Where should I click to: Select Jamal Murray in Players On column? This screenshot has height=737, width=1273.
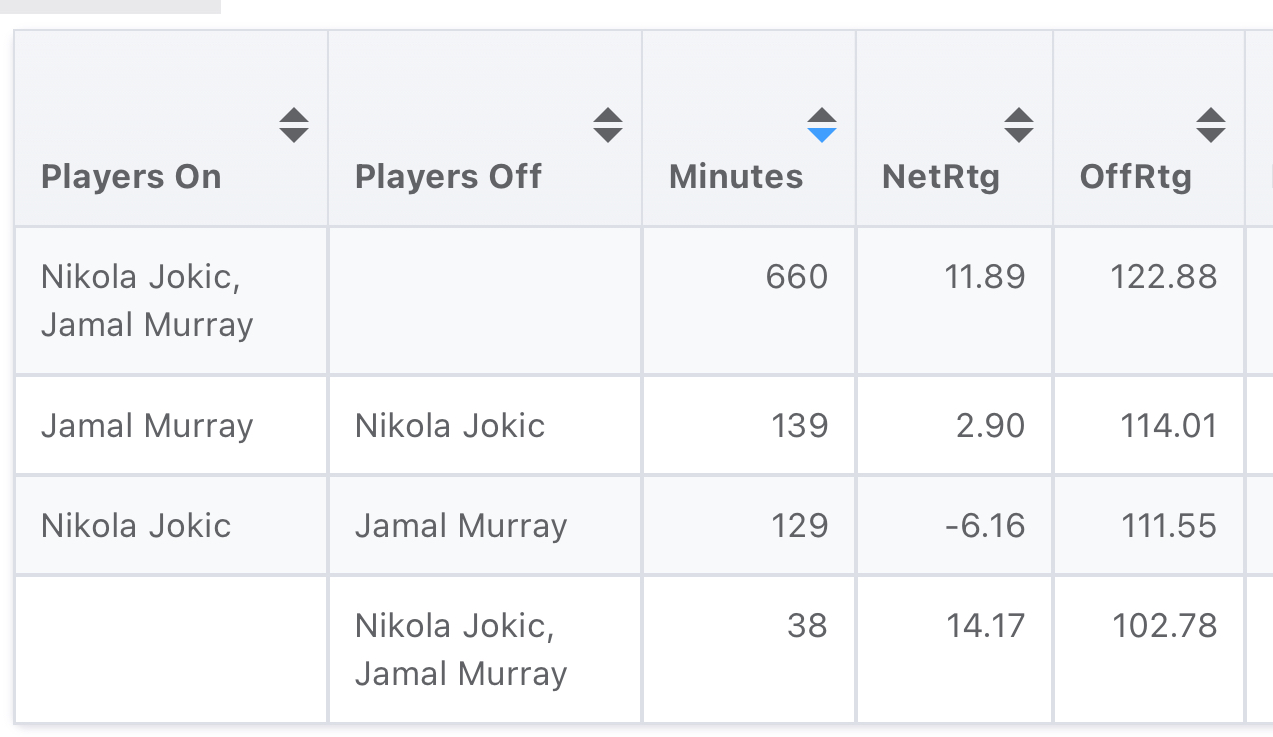click(147, 426)
